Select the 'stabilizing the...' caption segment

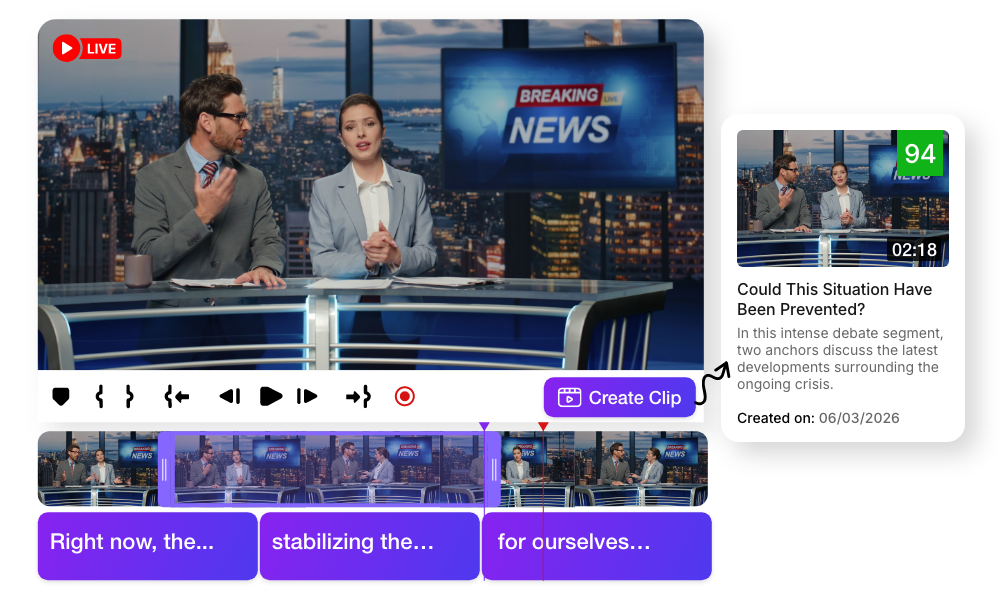coord(369,546)
